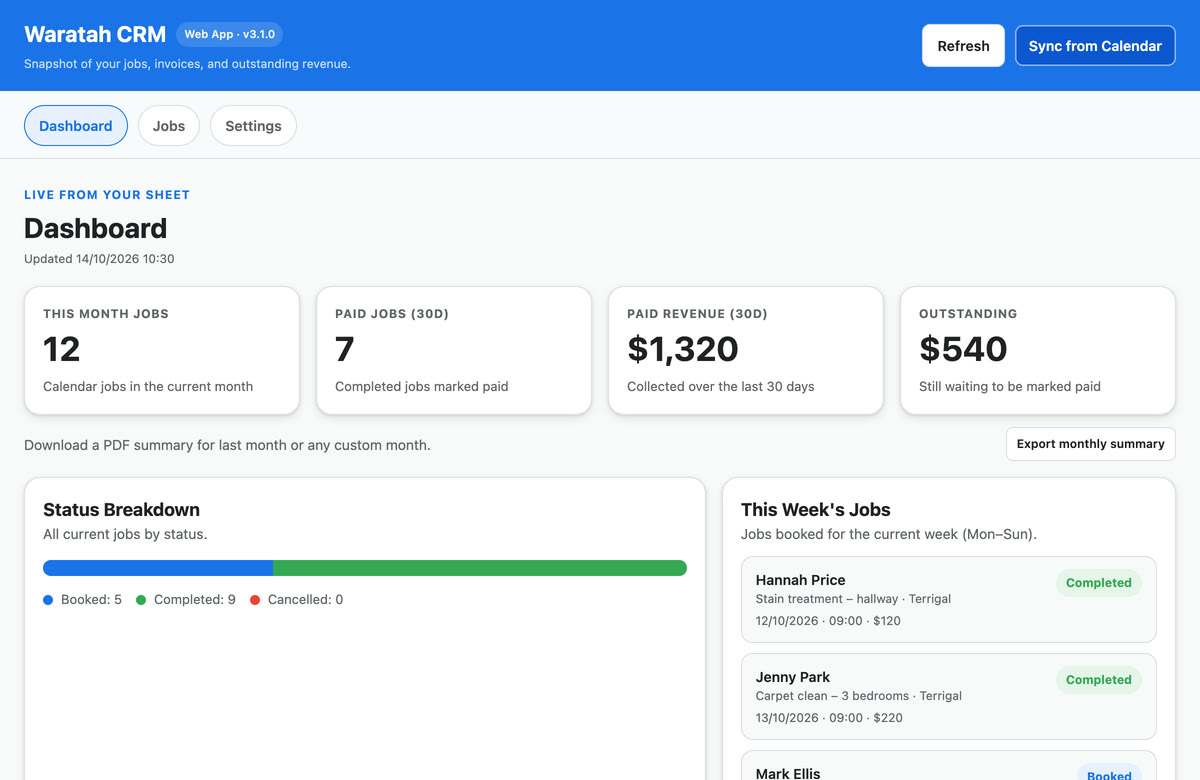The height and width of the screenshot is (780, 1200).
Task: Select the Status Breakdown heading
Action: [122, 509]
